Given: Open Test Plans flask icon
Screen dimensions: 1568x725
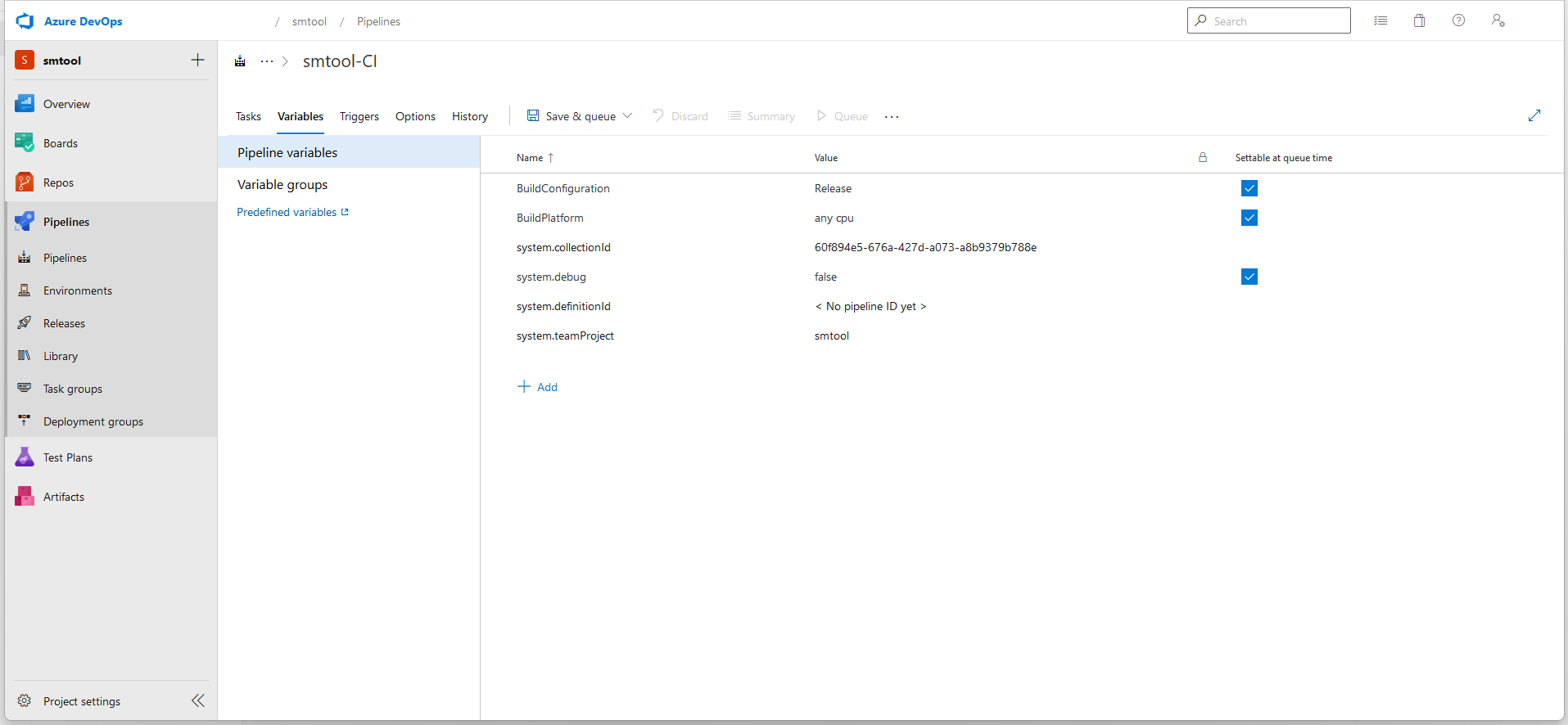Looking at the screenshot, I should [25, 457].
